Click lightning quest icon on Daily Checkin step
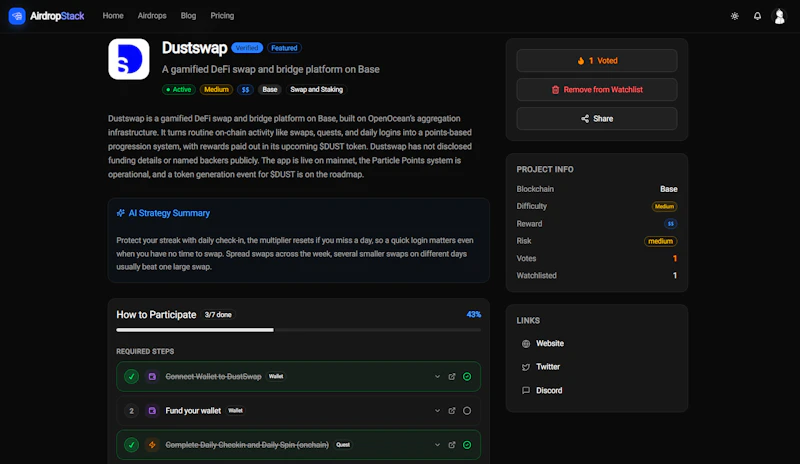The image size is (800, 464). coord(152,445)
